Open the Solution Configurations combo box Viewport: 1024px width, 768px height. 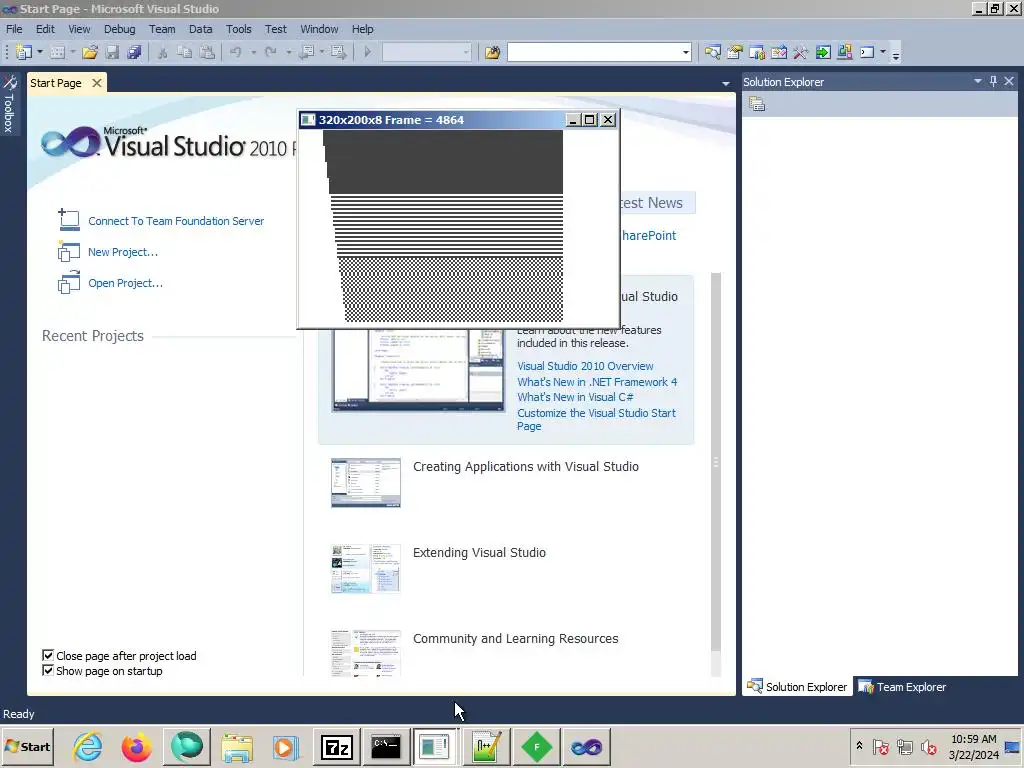point(426,52)
